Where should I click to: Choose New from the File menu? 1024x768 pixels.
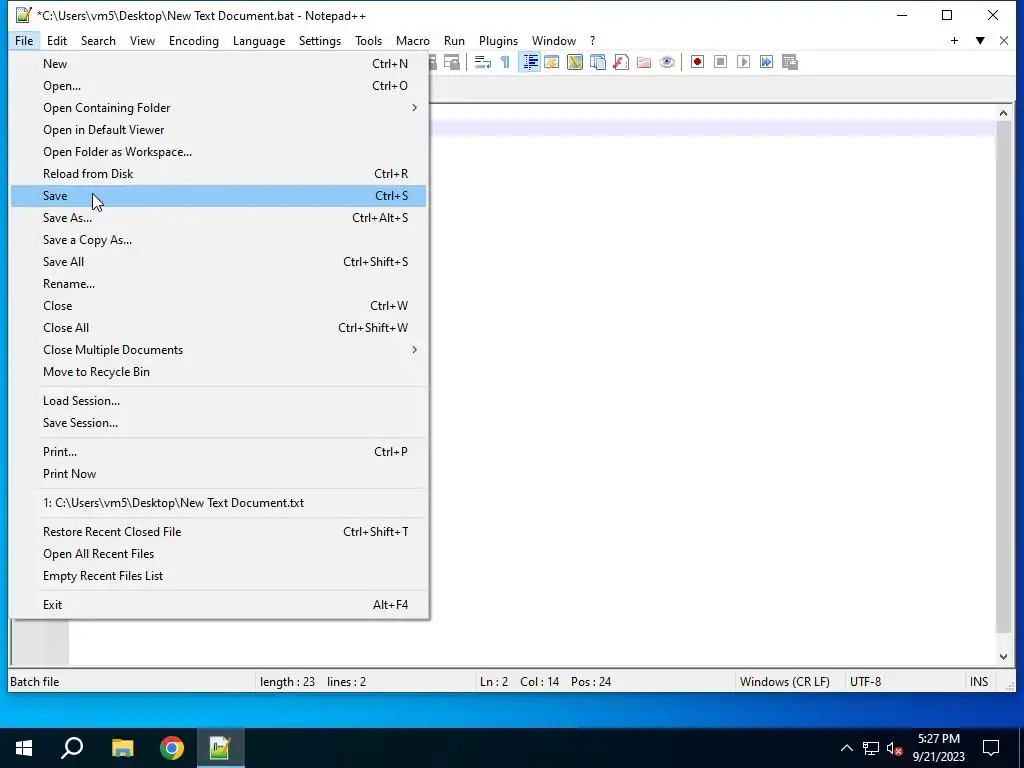[218, 64]
